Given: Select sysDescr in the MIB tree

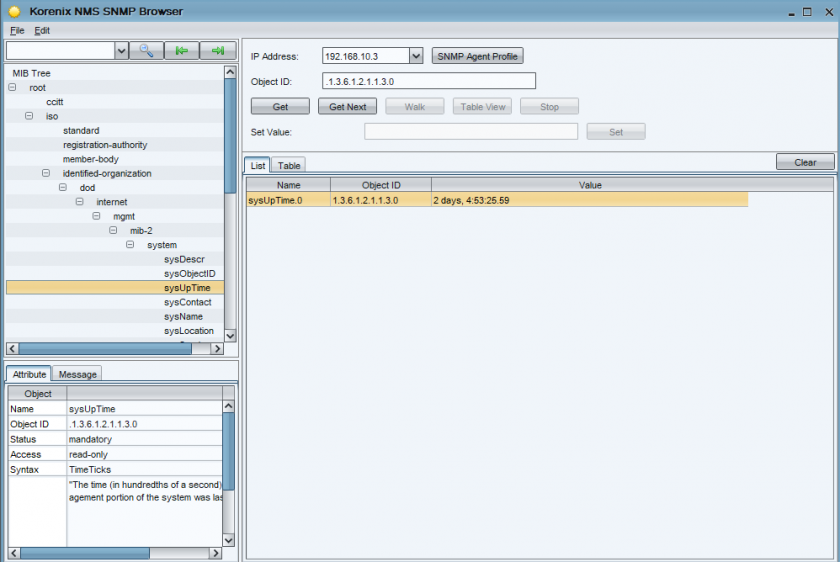Looking at the screenshot, I should tap(184, 259).
